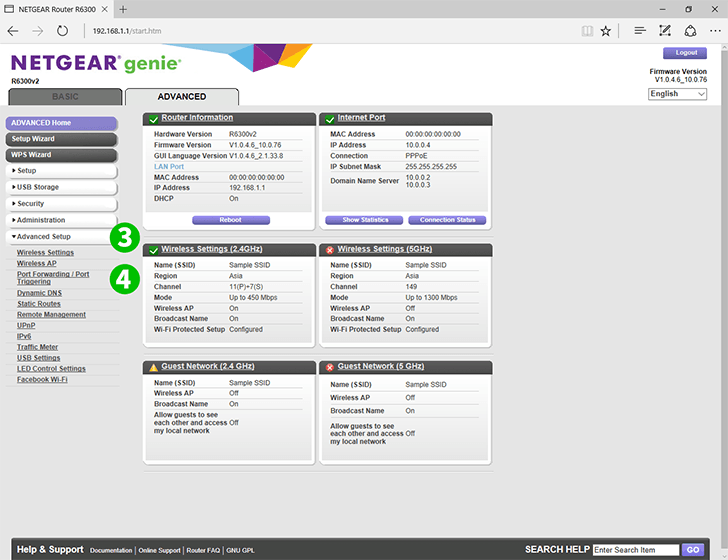This screenshot has height=560, width=728.
Task: Add page to favorites star
Action: point(605,31)
